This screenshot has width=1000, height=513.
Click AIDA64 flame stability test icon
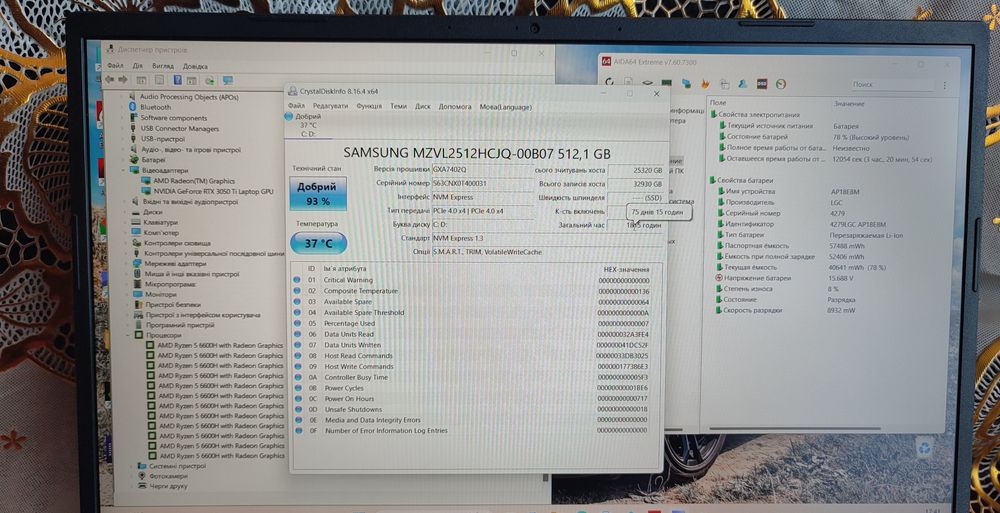pyautogui.click(x=705, y=83)
